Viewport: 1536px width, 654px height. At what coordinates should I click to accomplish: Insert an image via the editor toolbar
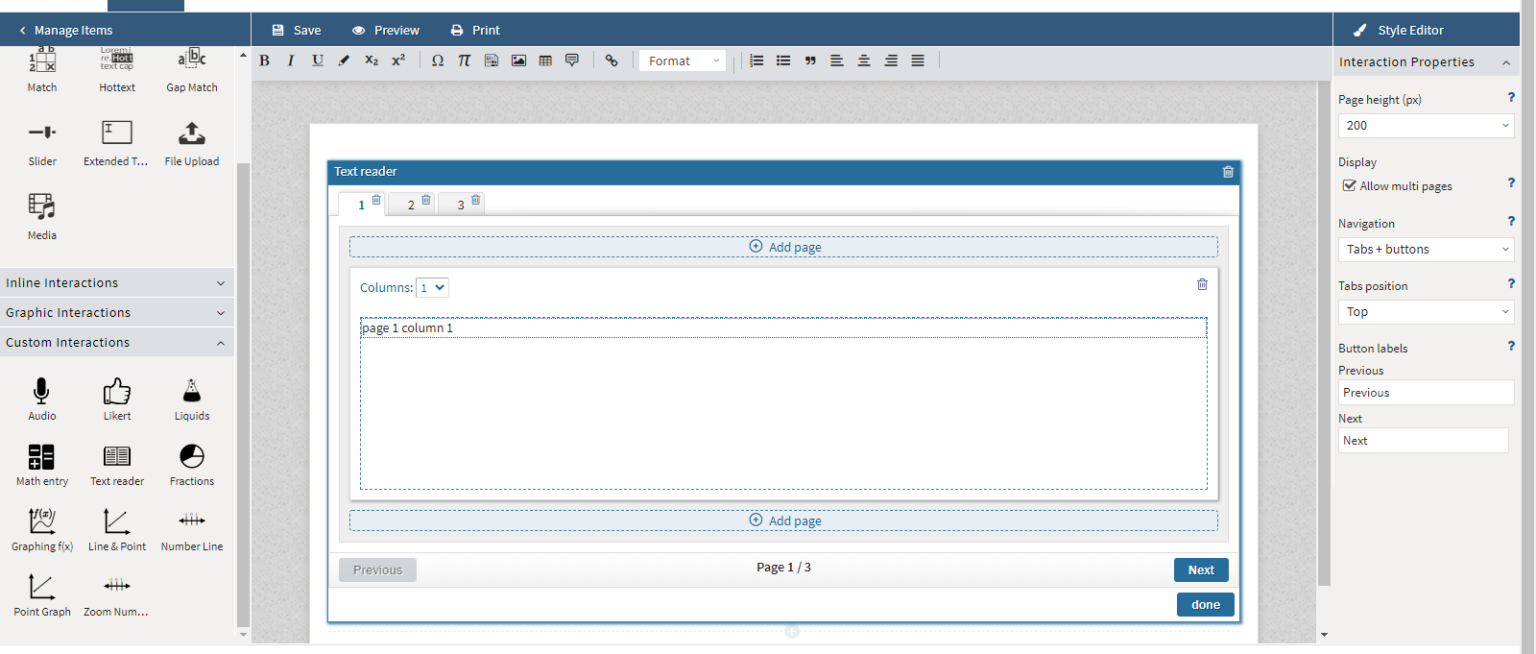point(518,60)
